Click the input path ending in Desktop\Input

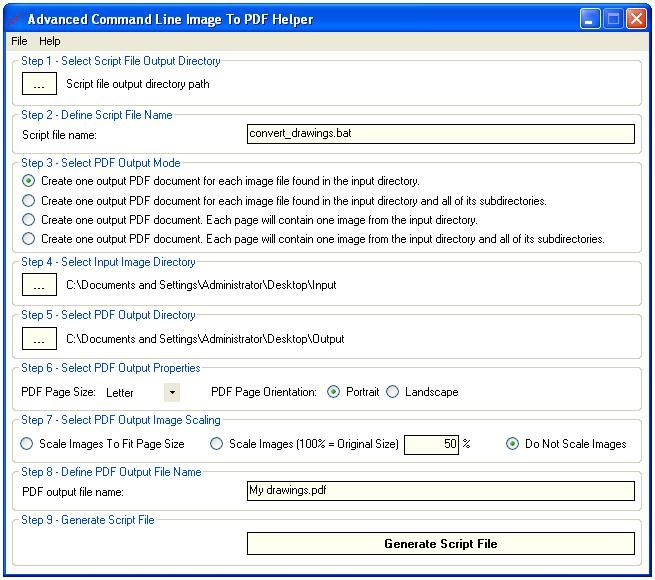[201, 285]
